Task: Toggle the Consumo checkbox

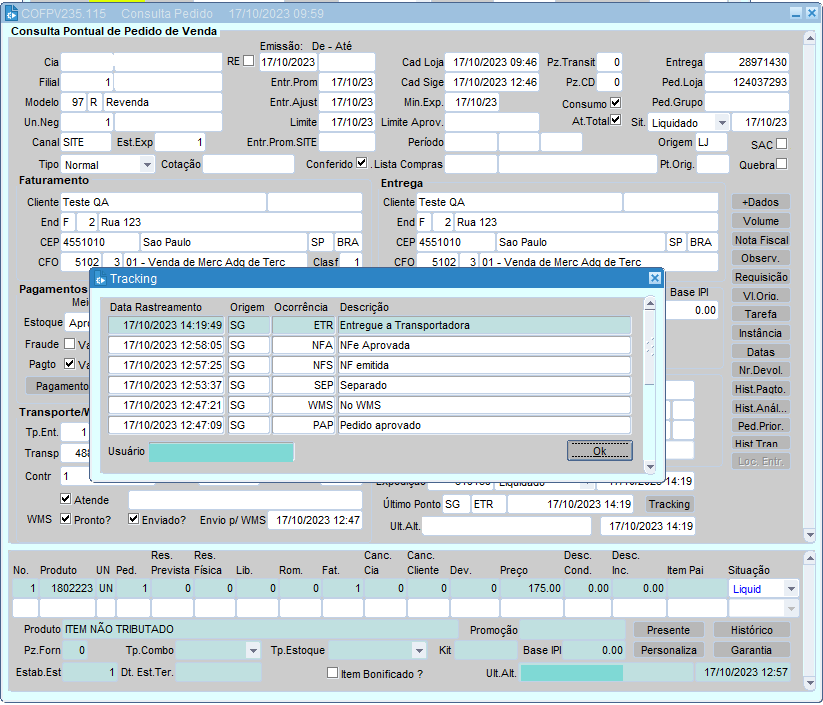Action: (x=616, y=103)
